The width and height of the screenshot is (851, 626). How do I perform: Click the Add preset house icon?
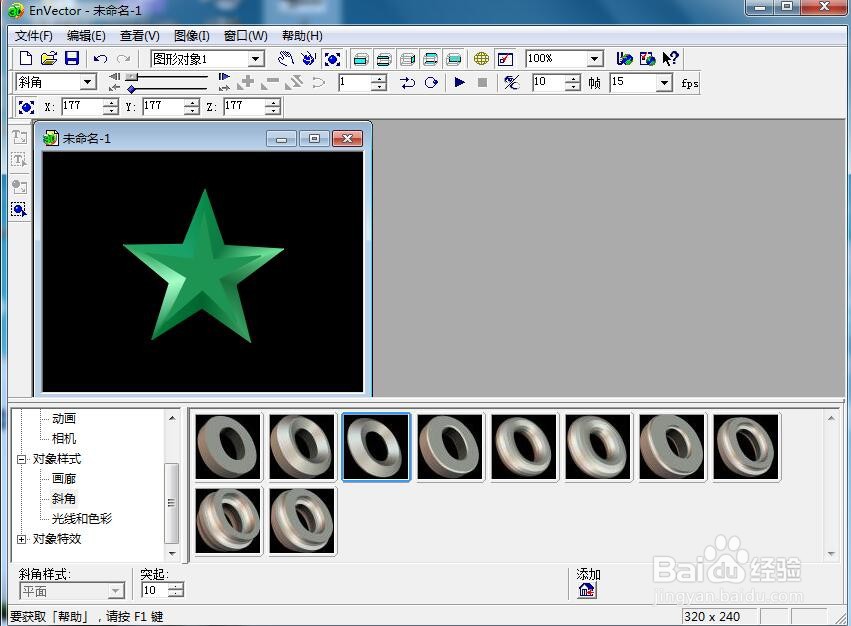coord(587,590)
